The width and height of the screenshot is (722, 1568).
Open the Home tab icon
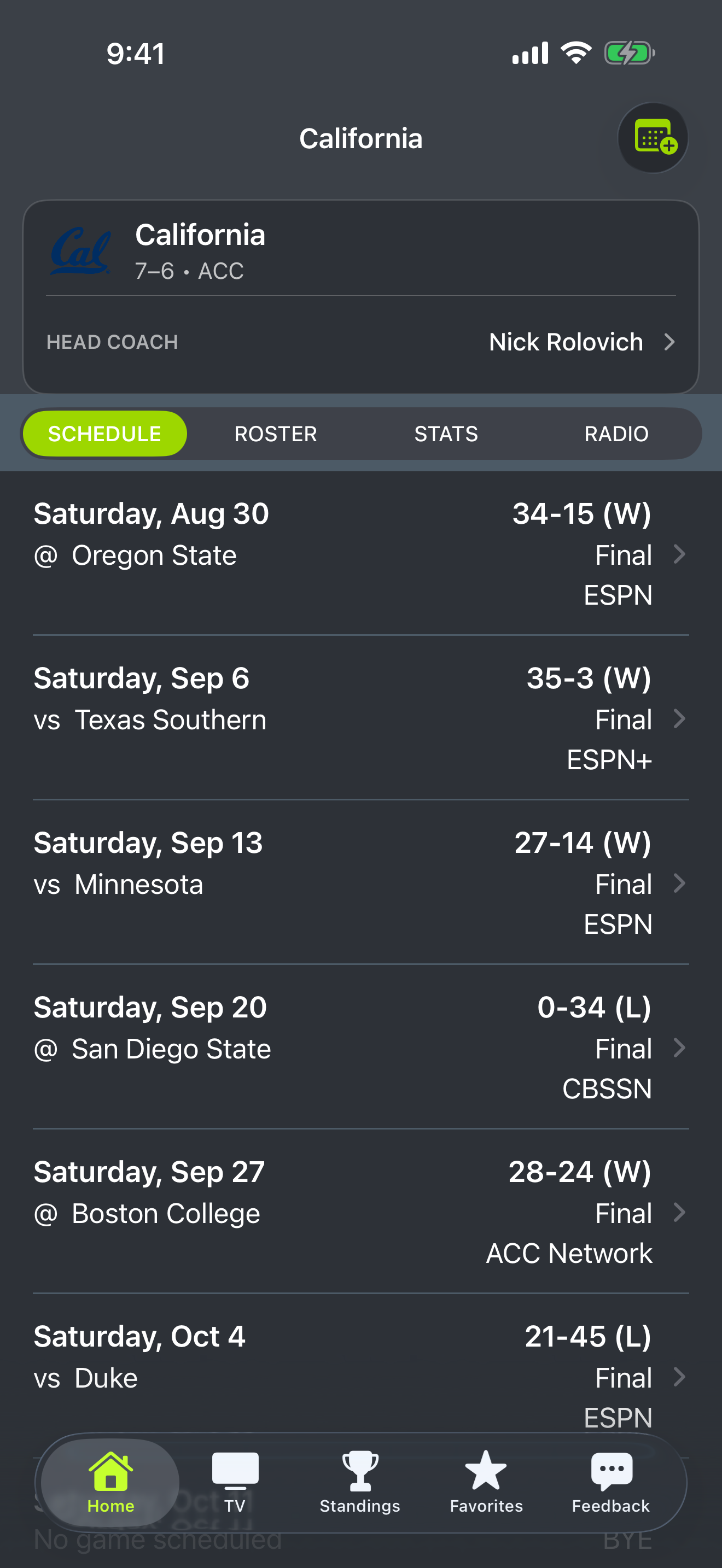coord(110,1471)
